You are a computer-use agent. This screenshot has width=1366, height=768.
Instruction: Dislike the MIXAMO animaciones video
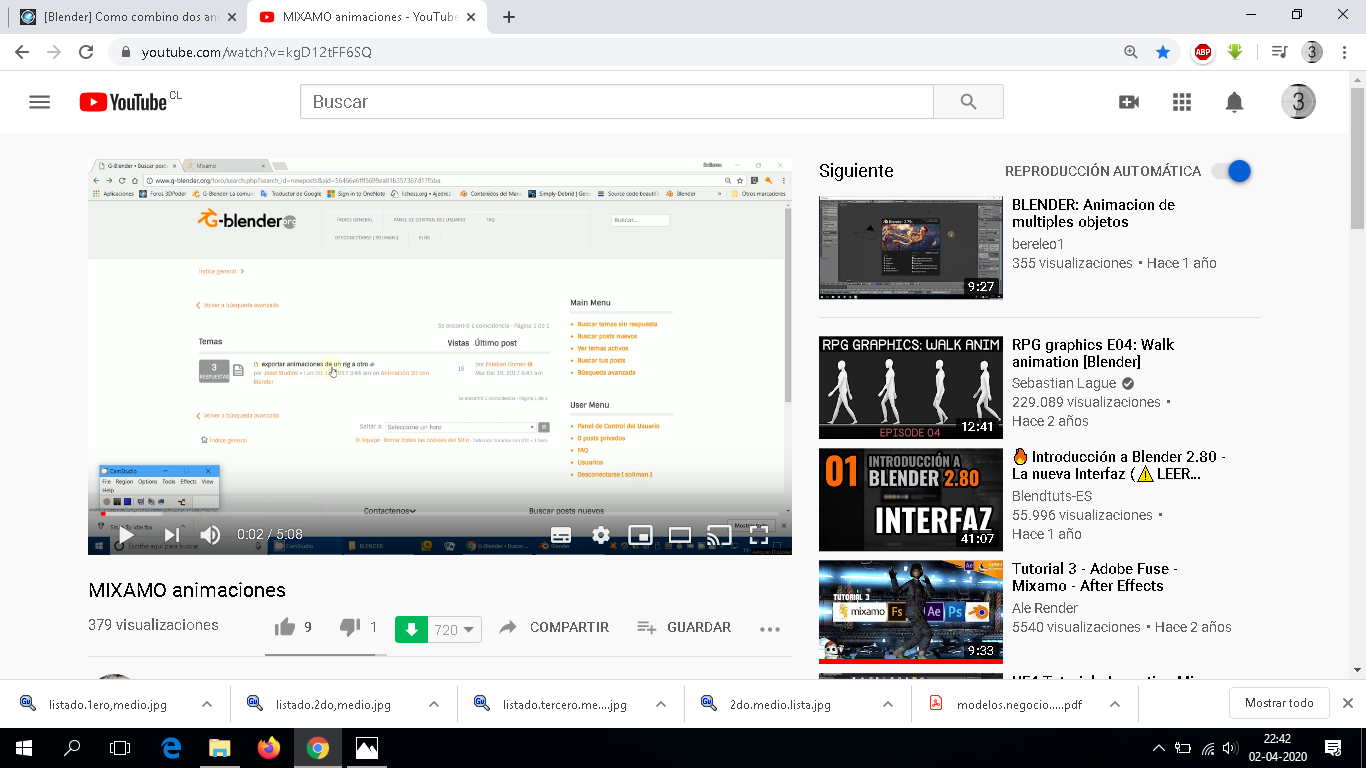coord(350,627)
